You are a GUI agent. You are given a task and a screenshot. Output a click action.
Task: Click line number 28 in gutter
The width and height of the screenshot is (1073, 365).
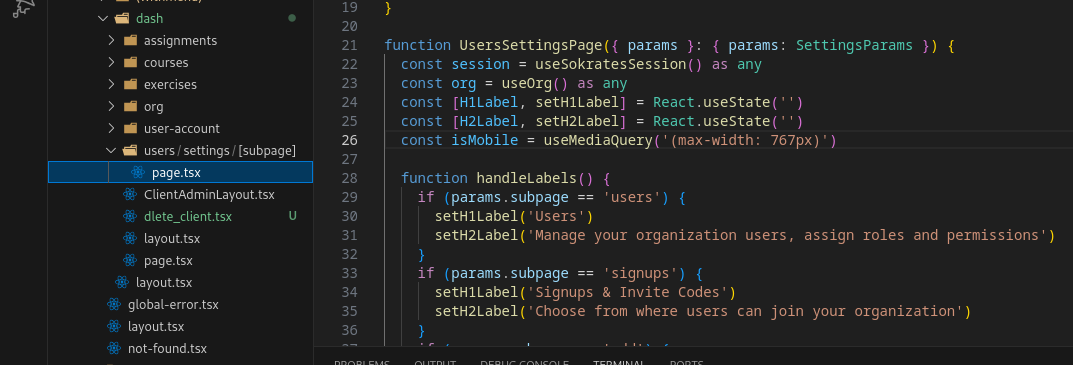coord(349,178)
